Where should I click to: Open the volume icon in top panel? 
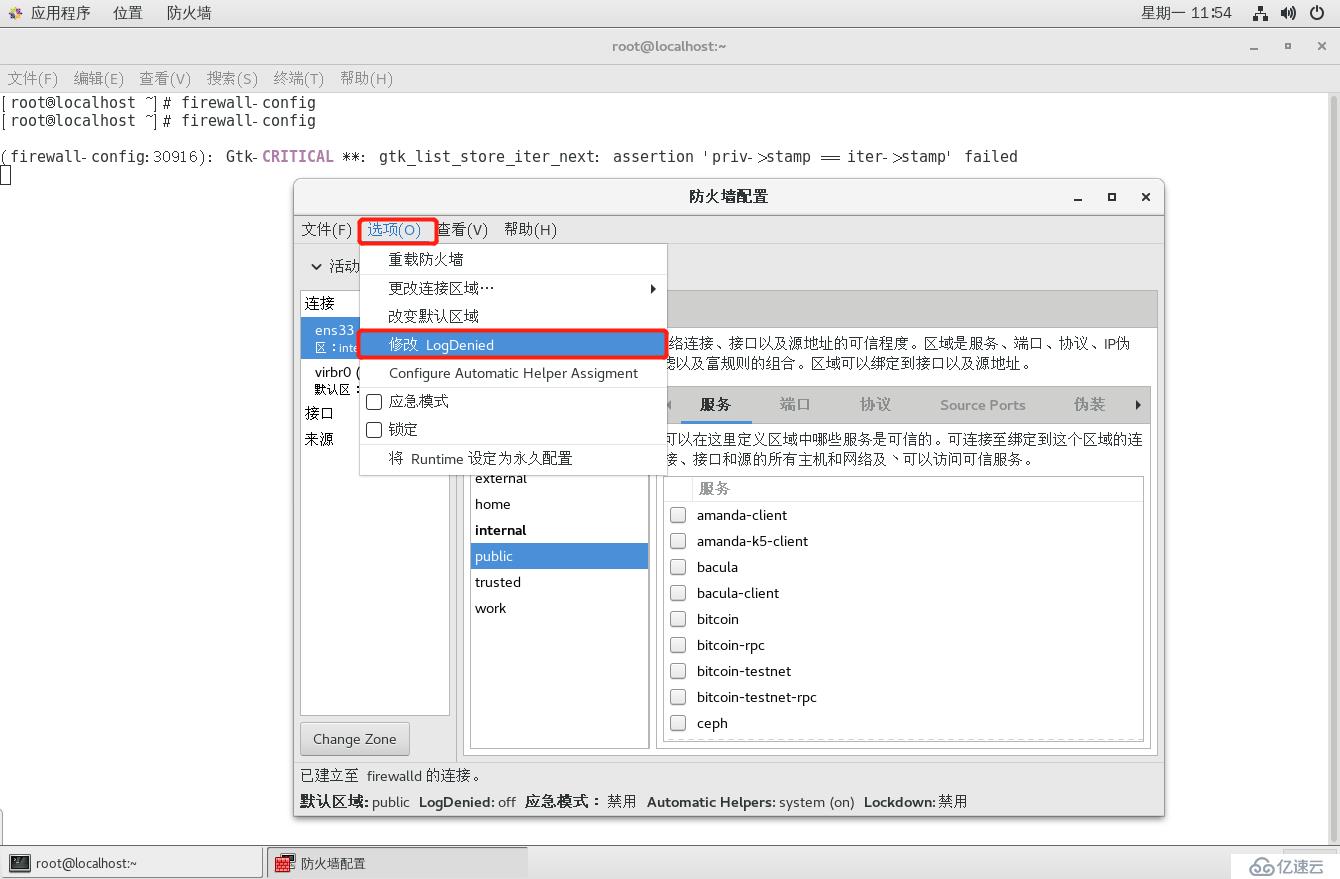[x=1288, y=13]
